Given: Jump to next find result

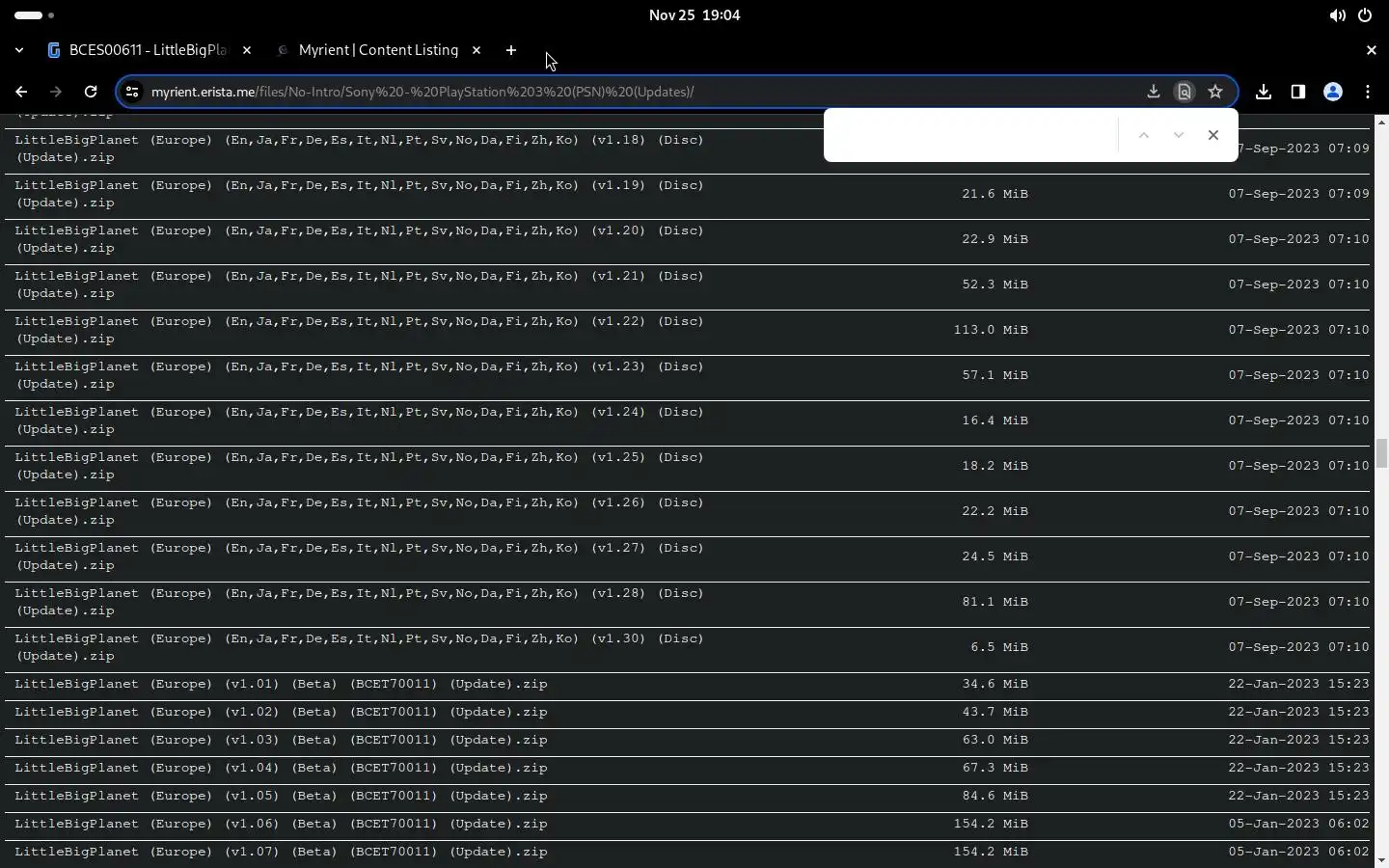Looking at the screenshot, I should 1179,135.
